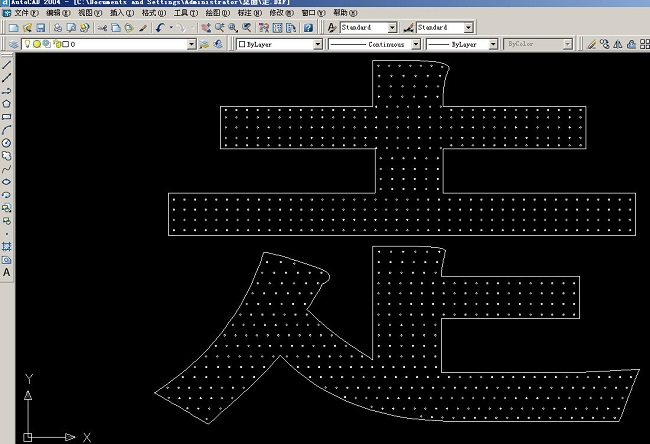Open the ByLayer lineweight dropdown
Viewport: 650px width, 444px height.
[490, 45]
